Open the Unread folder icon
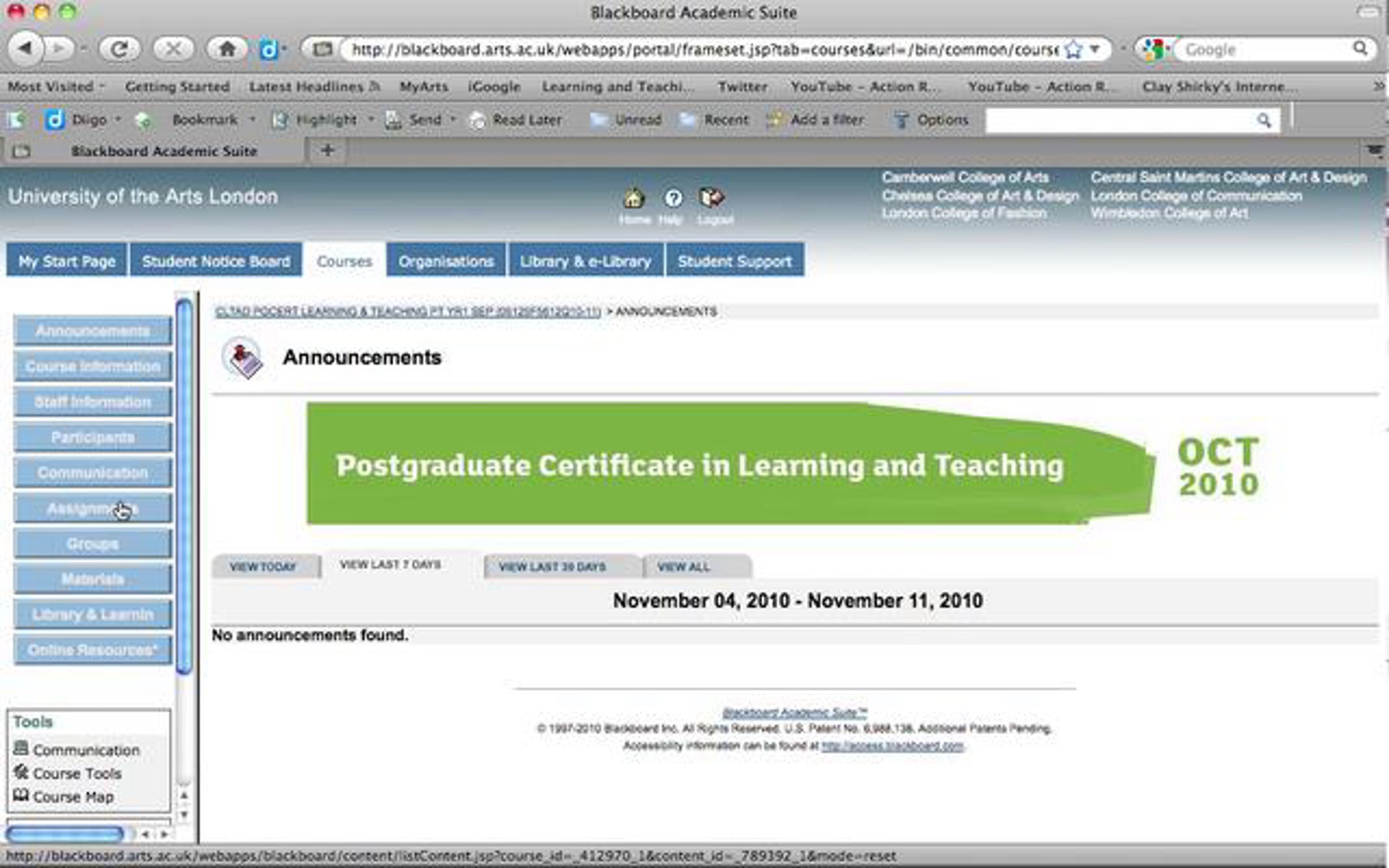Viewport: 1389px width, 868px height. pyautogui.click(x=598, y=120)
